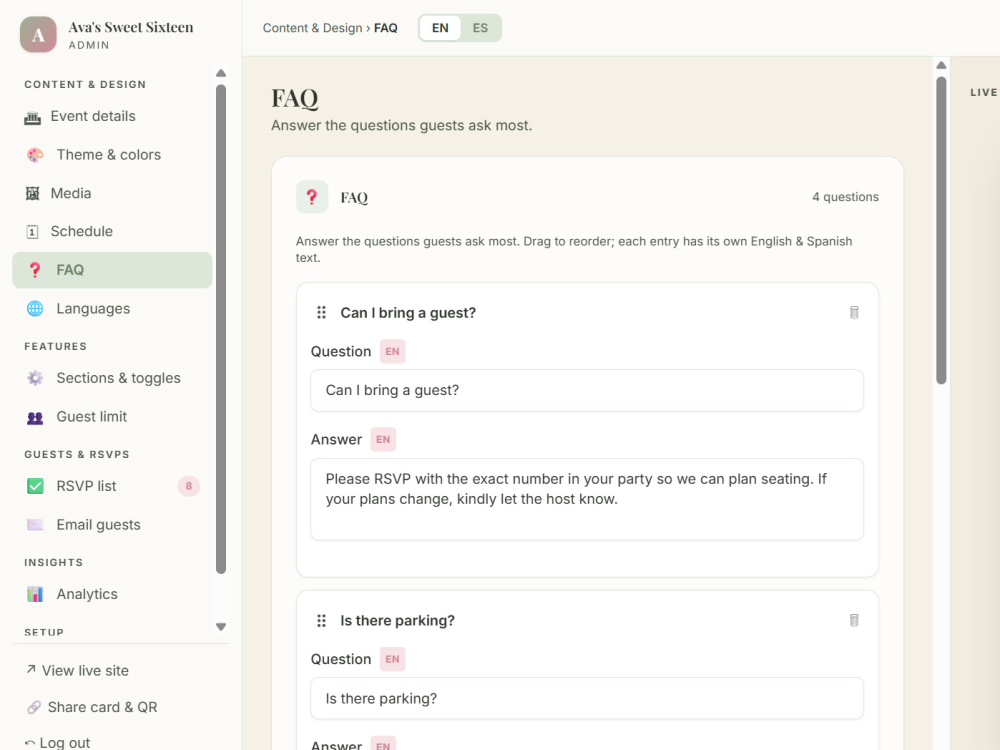1000x750 pixels.
Task: Click Share card & QR link
Action: pos(91,707)
